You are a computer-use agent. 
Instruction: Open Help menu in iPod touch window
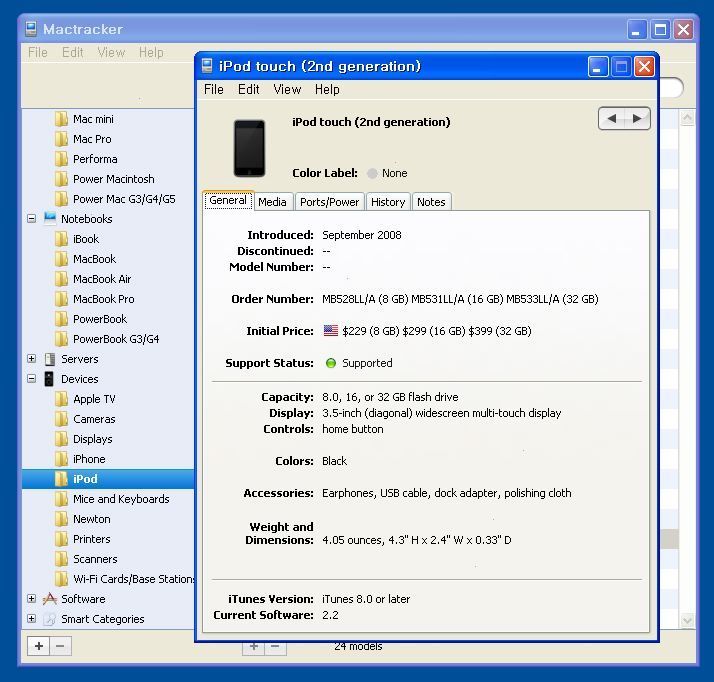point(327,90)
